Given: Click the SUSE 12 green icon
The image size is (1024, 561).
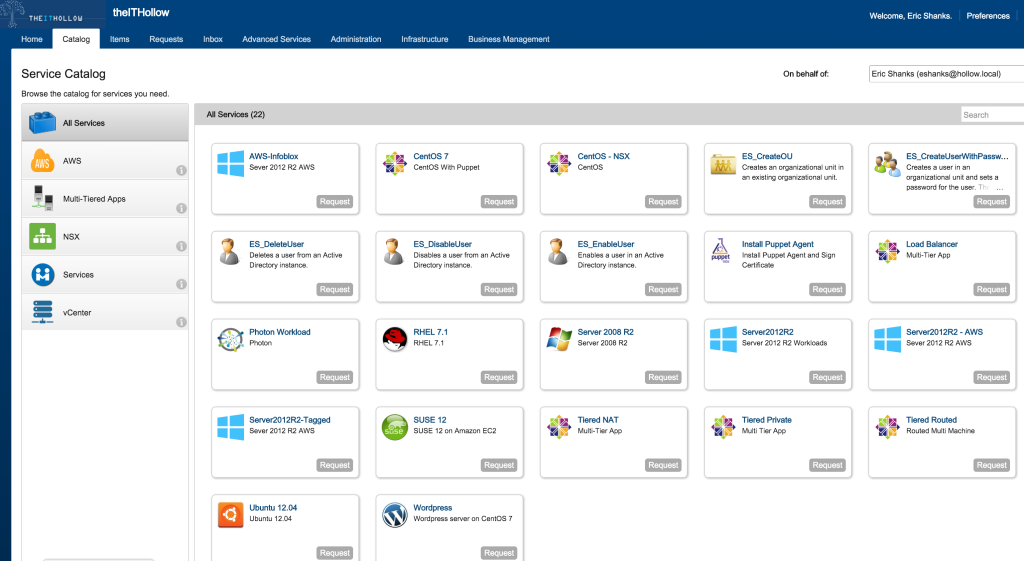Looking at the screenshot, I should (x=395, y=427).
